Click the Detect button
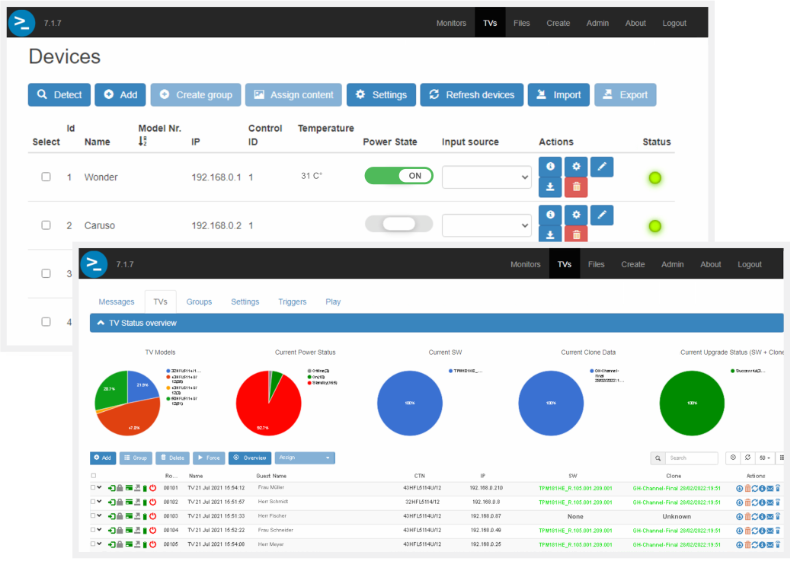Screen dimensions: 800x571 pyautogui.click(x=59, y=94)
